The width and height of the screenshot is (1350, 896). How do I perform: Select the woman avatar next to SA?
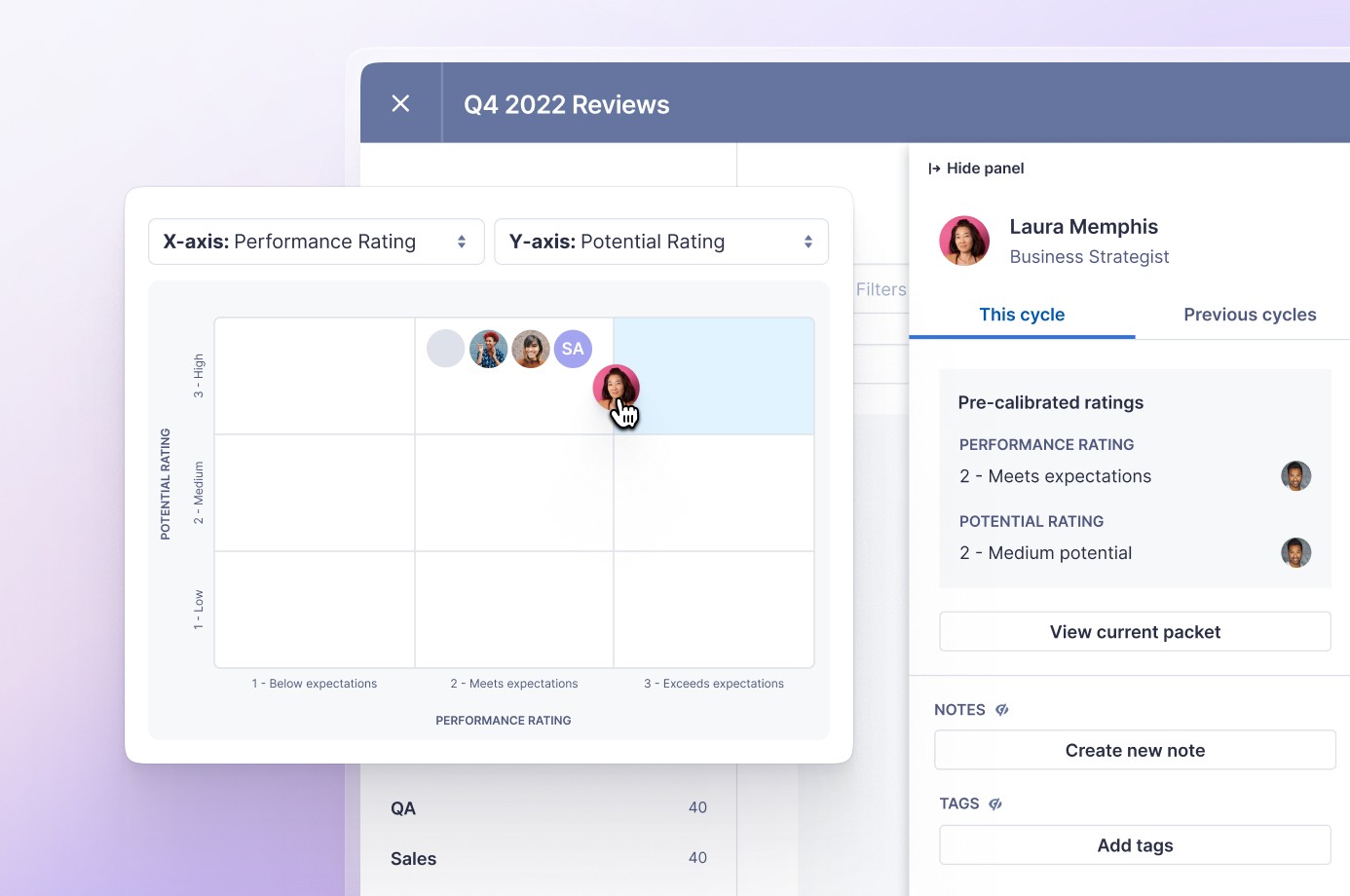(531, 349)
